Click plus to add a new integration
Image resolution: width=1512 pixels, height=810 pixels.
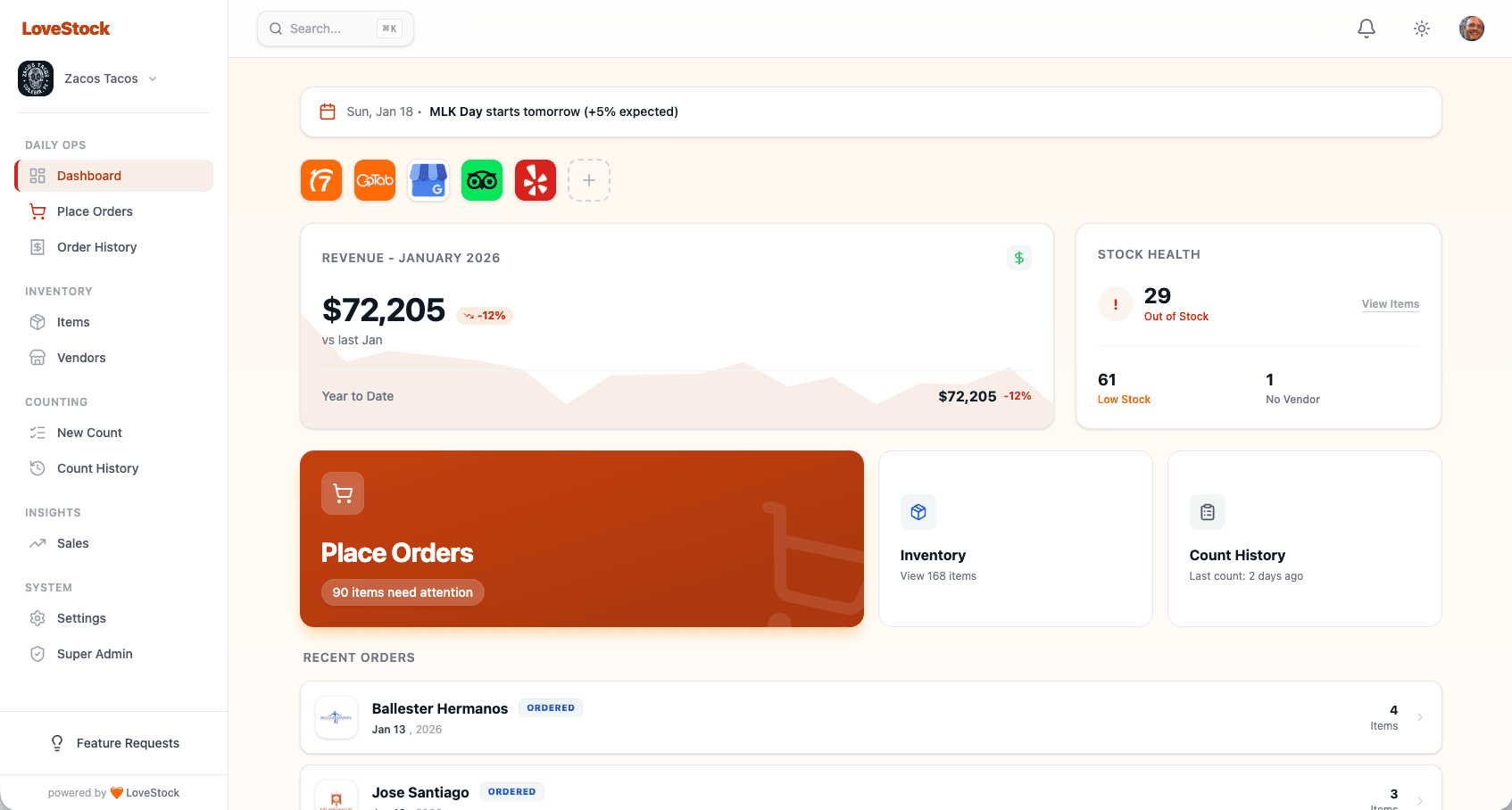(588, 179)
